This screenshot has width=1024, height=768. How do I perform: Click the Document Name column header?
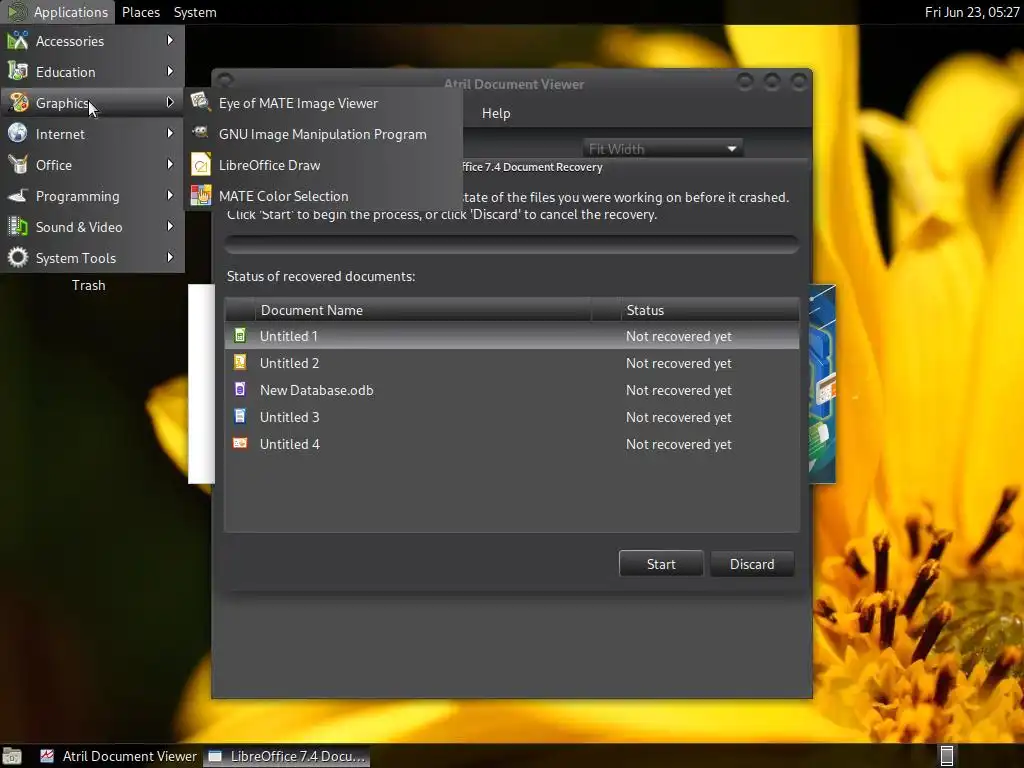coord(423,310)
